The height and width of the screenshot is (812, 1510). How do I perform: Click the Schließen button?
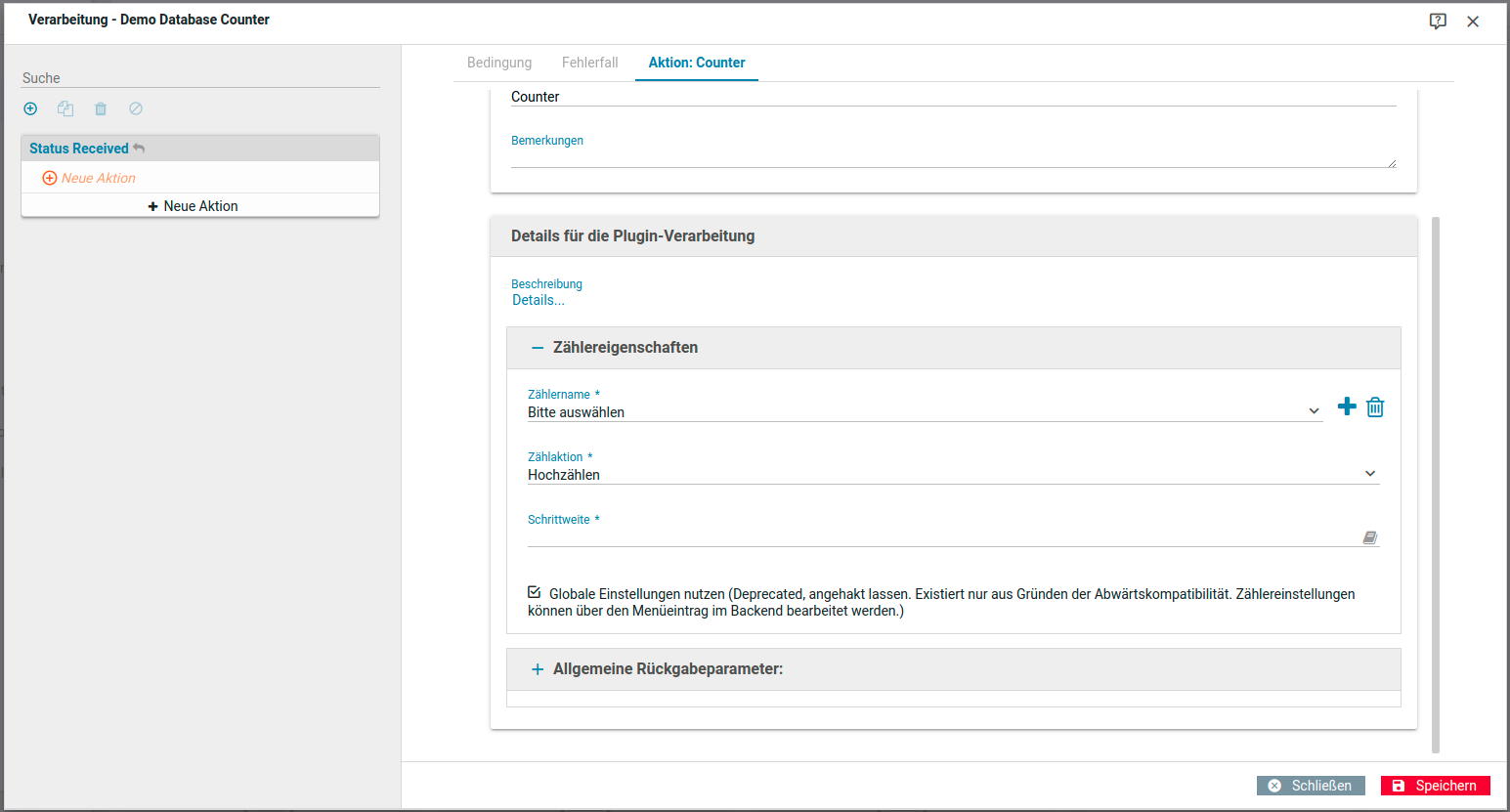point(1311,786)
